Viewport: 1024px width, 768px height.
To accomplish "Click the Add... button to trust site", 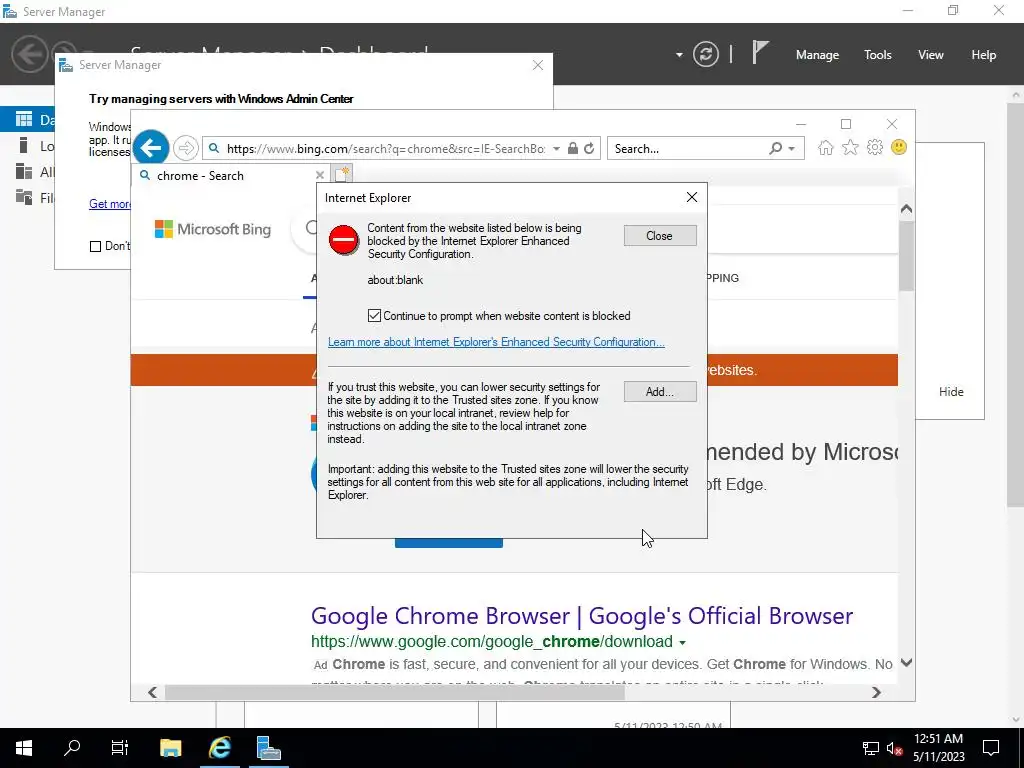I will click(660, 392).
